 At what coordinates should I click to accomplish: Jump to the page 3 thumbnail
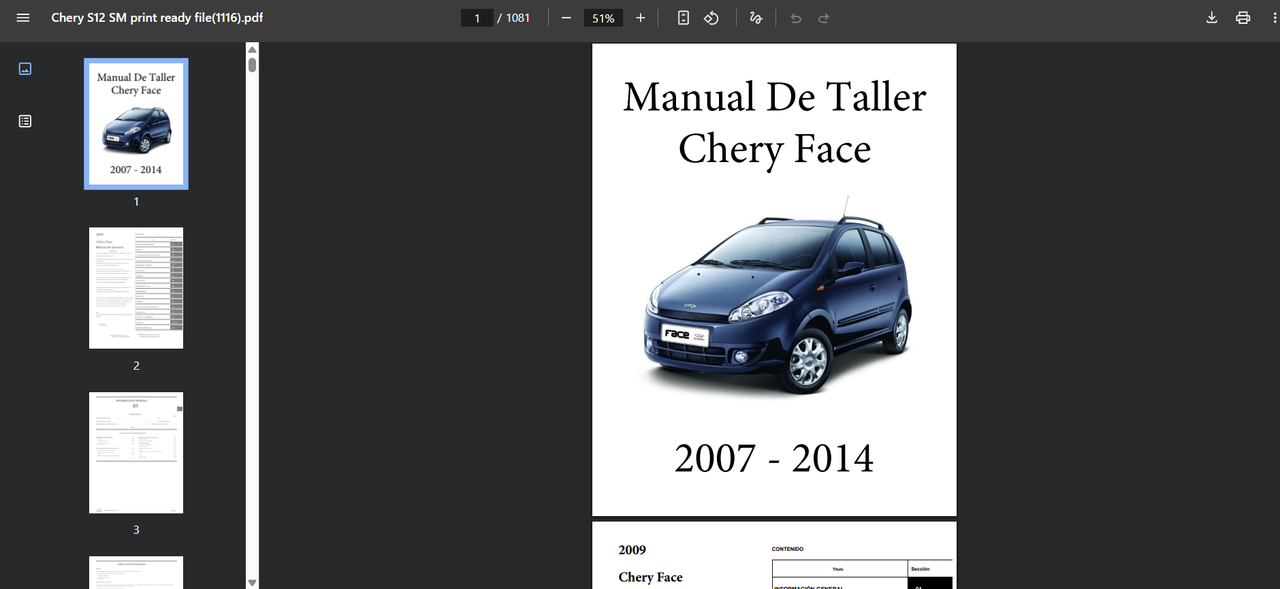[x=136, y=453]
